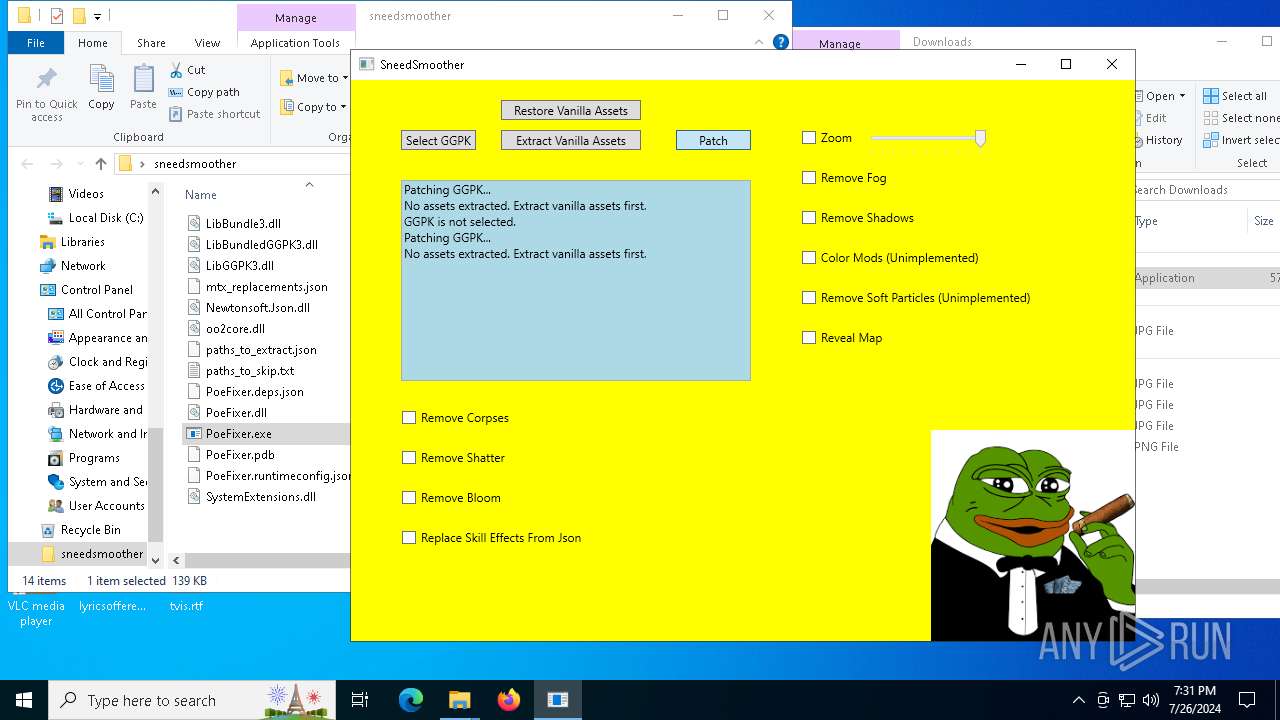Click Copy path in Clipboard group
This screenshot has height=720, width=1280.
pos(204,92)
